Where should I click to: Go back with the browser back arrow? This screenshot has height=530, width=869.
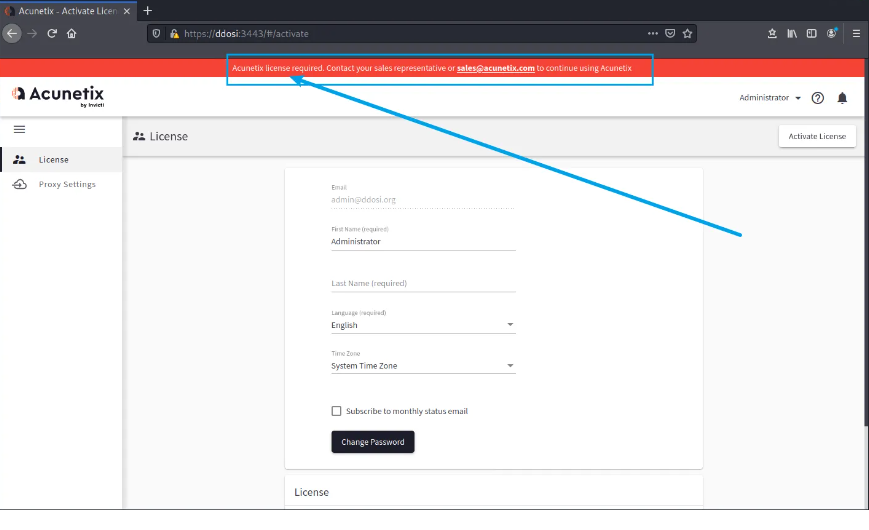point(12,33)
